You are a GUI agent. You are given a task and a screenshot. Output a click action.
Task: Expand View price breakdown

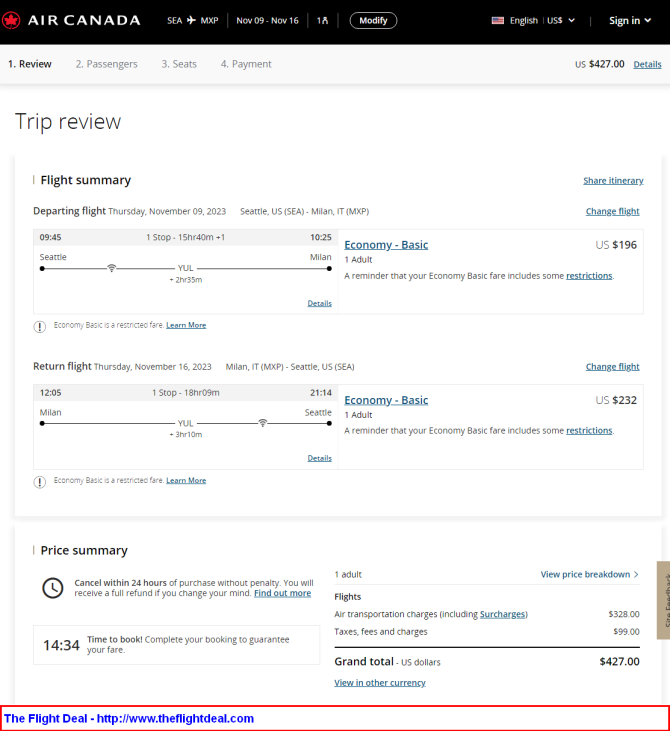click(x=589, y=574)
